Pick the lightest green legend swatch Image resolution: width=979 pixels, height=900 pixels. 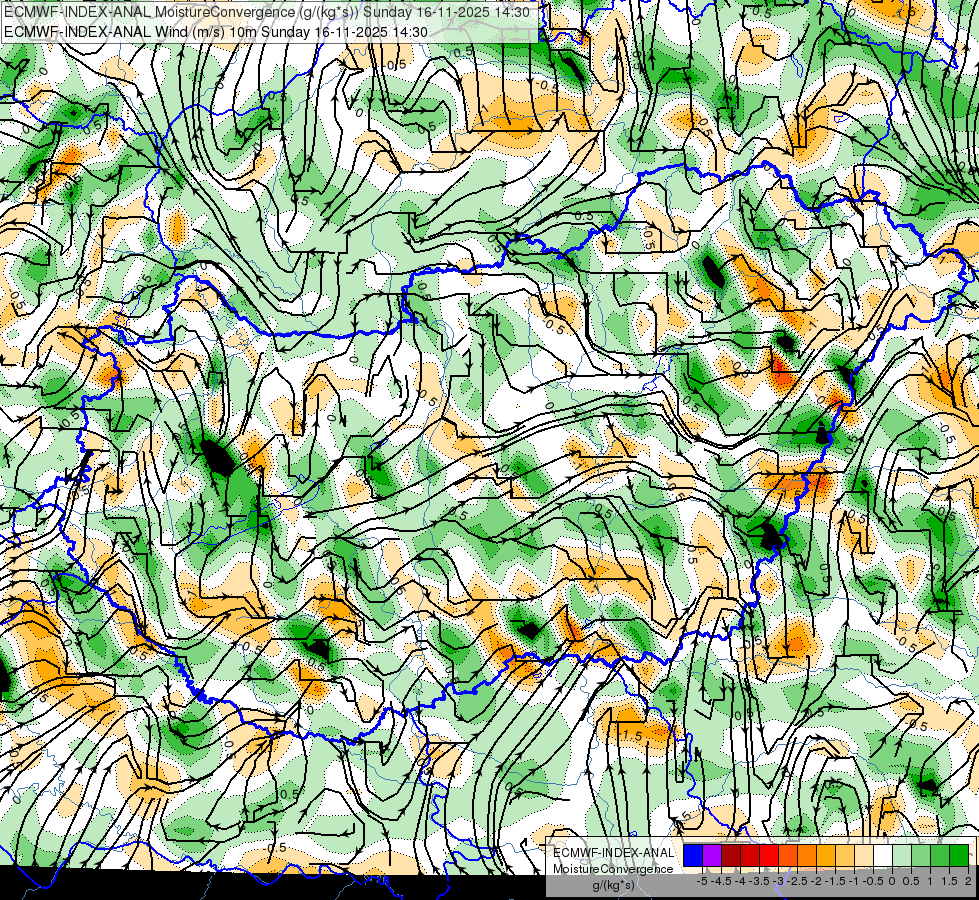[x=902, y=856]
